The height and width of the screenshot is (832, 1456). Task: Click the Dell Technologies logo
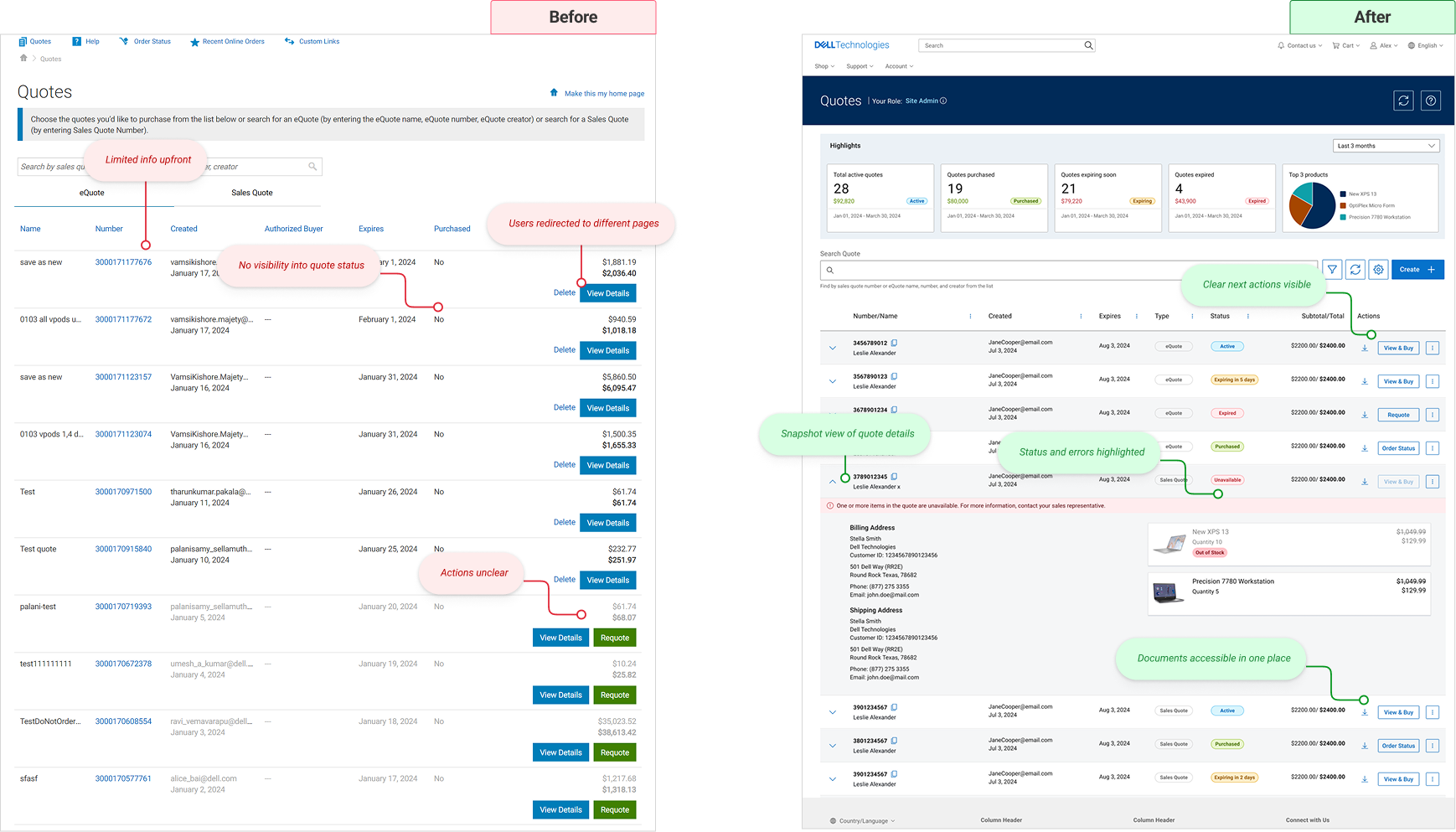pyautogui.click(x=852, y=45)
